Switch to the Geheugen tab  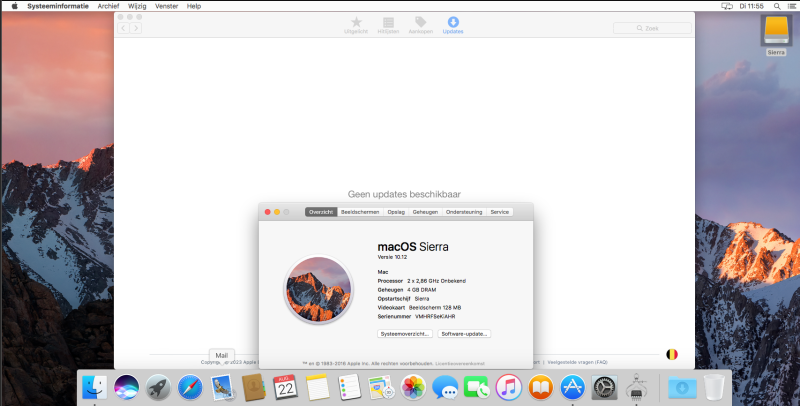click(426, 212)
